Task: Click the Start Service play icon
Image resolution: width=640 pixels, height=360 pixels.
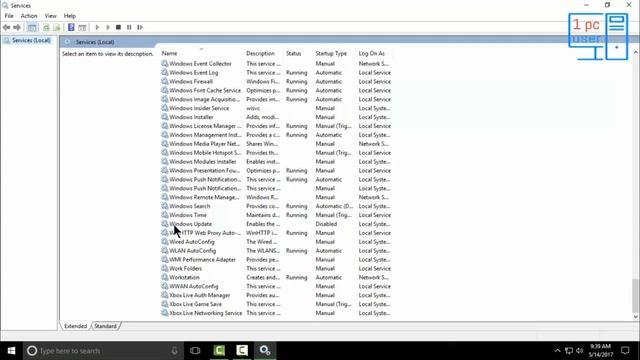Action: [x=97, y=27]
